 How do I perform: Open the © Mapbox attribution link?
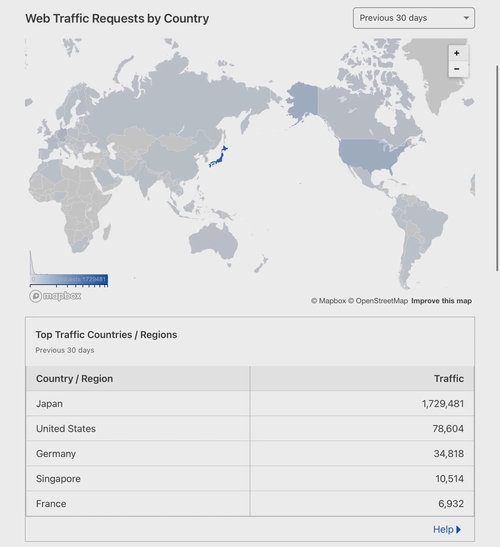pos(328,301)
